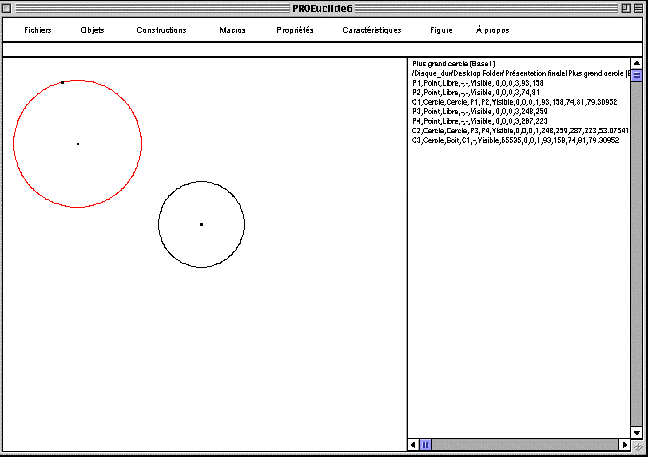Viewport: 648px width, 457px height.
Task: Click the vertical scrollbar thumb
Action: coord(636,75)
